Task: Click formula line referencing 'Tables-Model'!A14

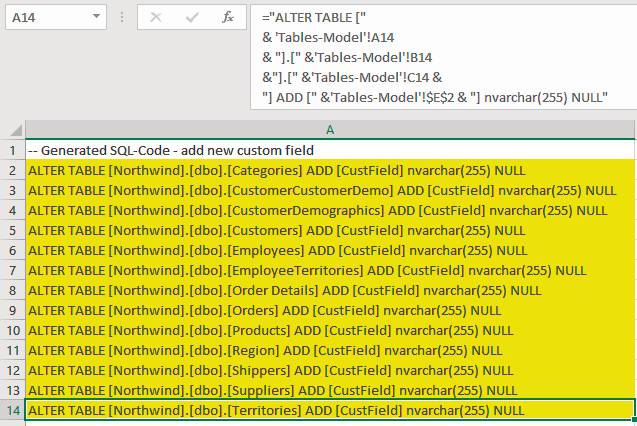Action: pos(328,37)
